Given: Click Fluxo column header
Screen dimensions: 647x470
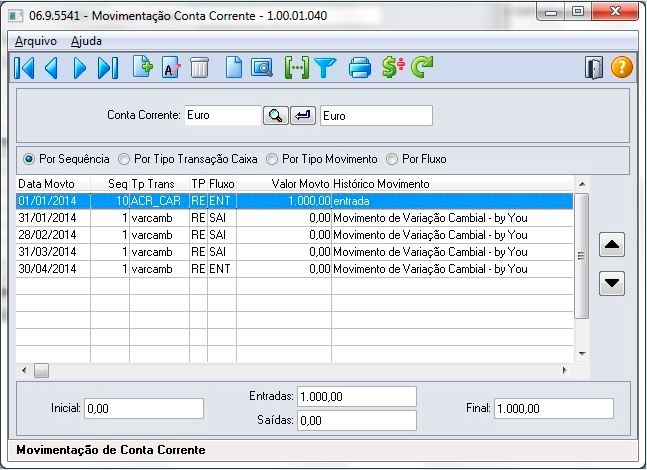Looking at the screenshot, I should click(222, 184).
